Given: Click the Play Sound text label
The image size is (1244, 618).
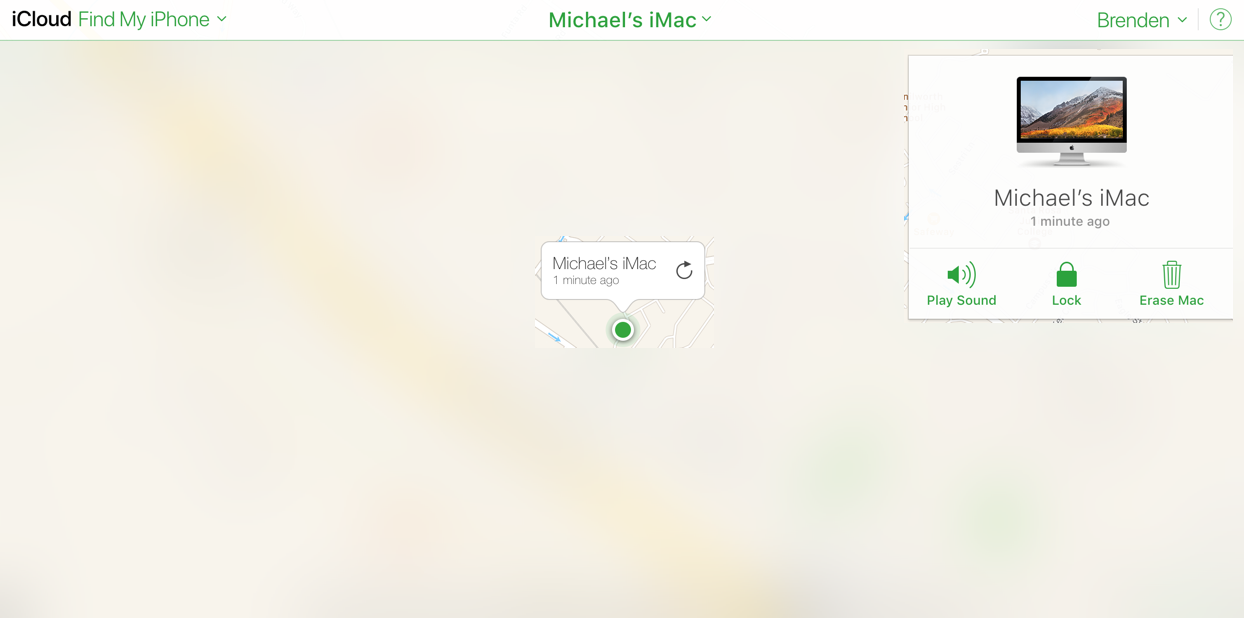Looking at the screenshot, I should pos(961,300).
